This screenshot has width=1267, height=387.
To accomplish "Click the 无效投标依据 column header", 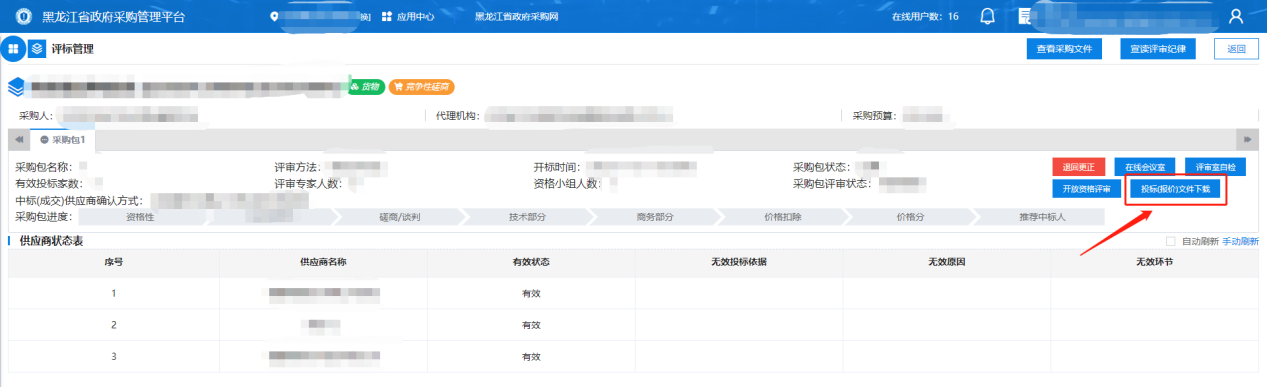I will [739, 261].
